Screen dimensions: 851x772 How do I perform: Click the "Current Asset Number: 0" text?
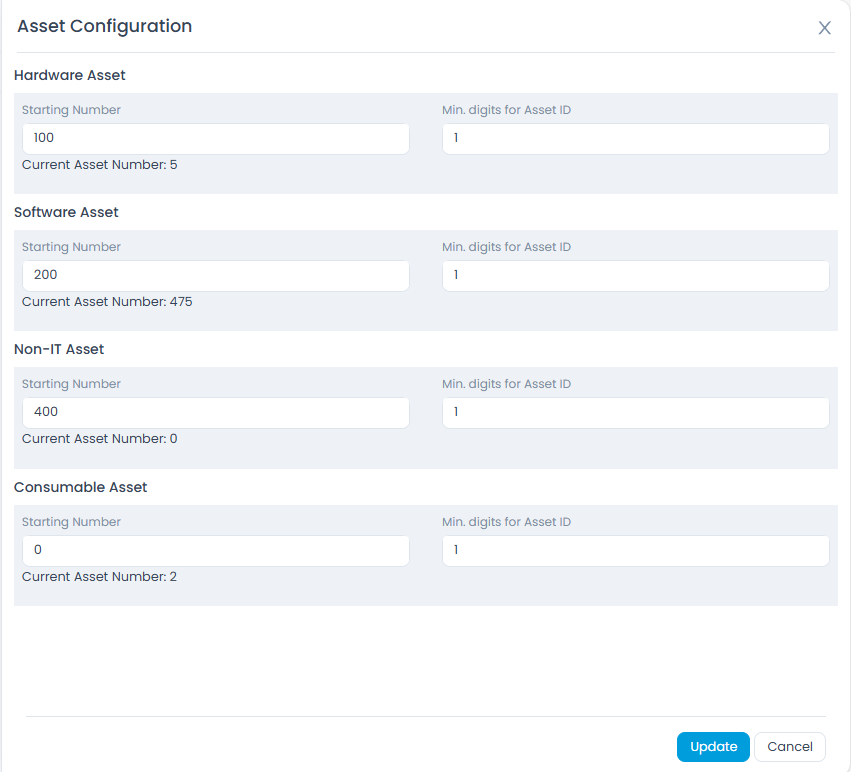click(99, 438)
